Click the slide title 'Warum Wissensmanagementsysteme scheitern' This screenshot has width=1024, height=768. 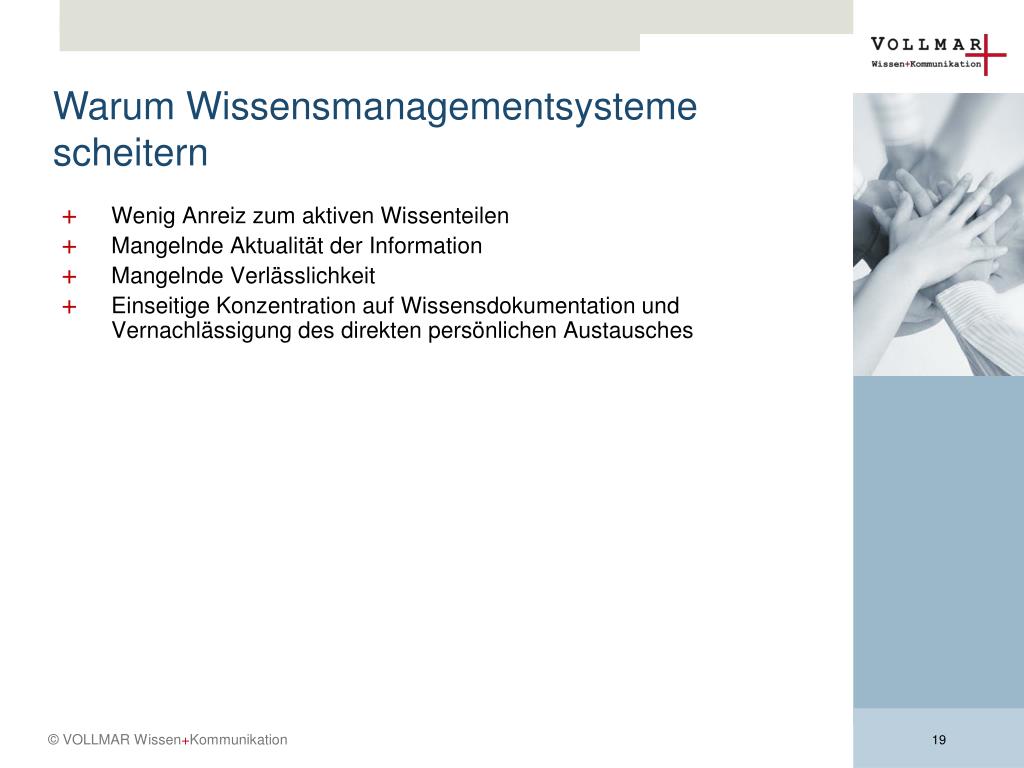point(375,129)
